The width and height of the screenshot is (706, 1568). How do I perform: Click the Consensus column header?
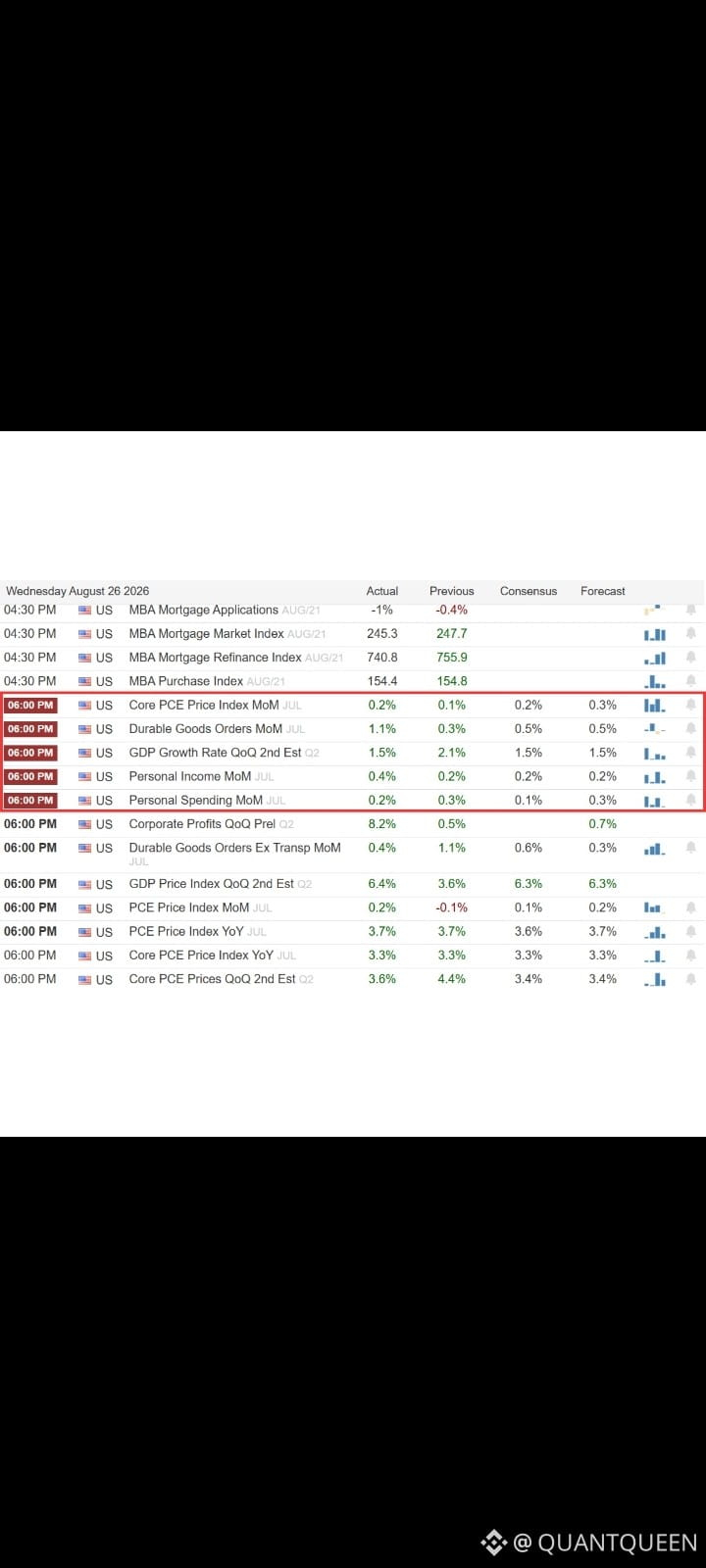529,591
